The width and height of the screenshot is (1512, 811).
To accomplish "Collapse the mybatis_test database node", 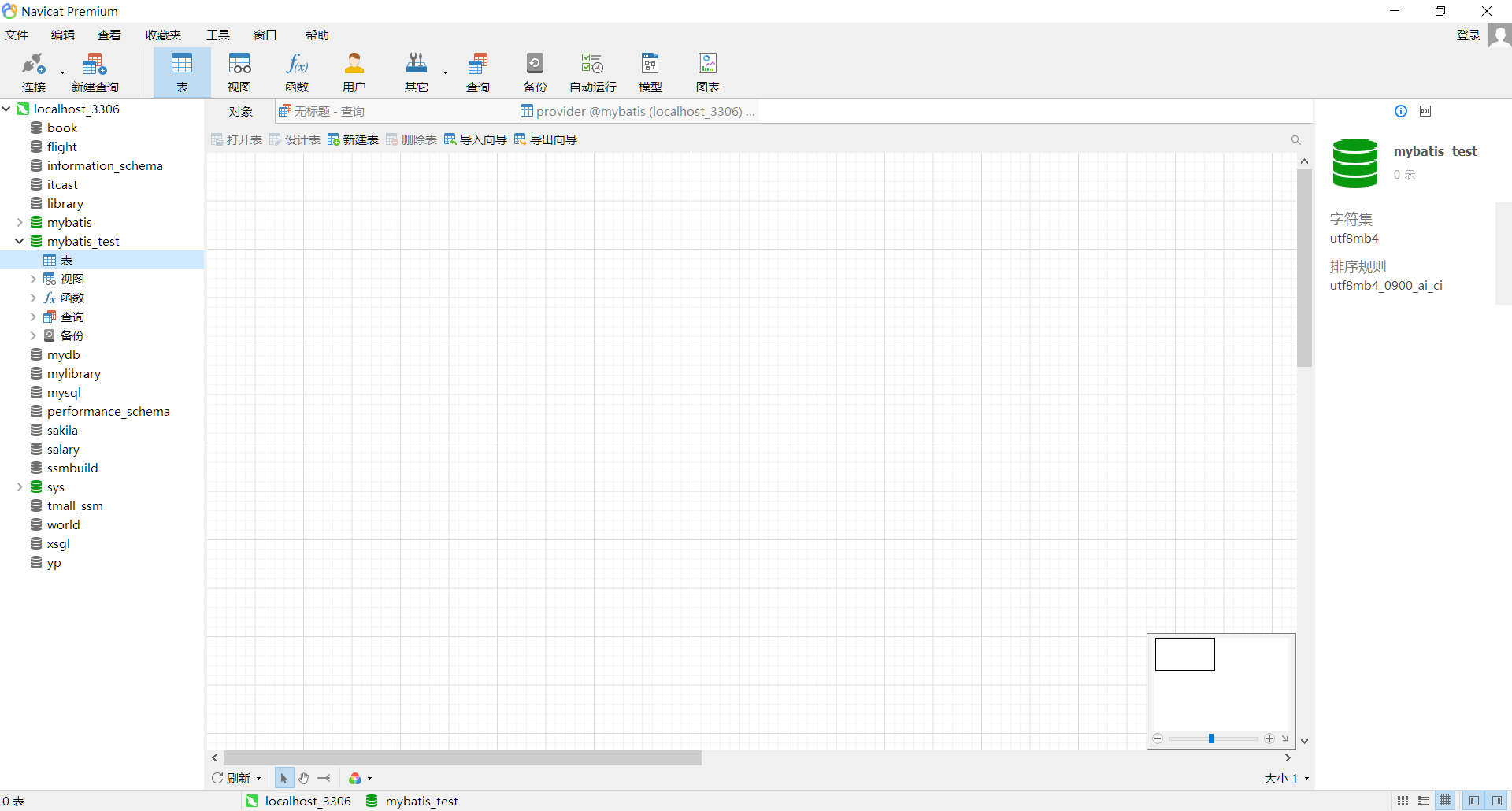I will pos(20,241).
